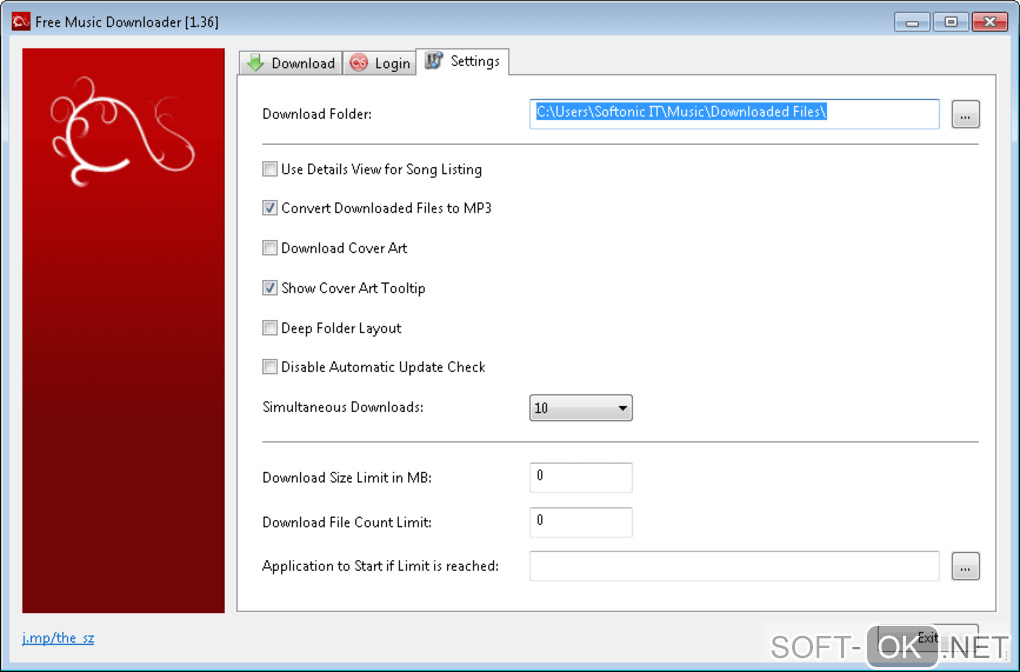Screen dimensions: 1020x672
Task: Open the j.mp/the_sz link
Action: [x=58, y=638]
